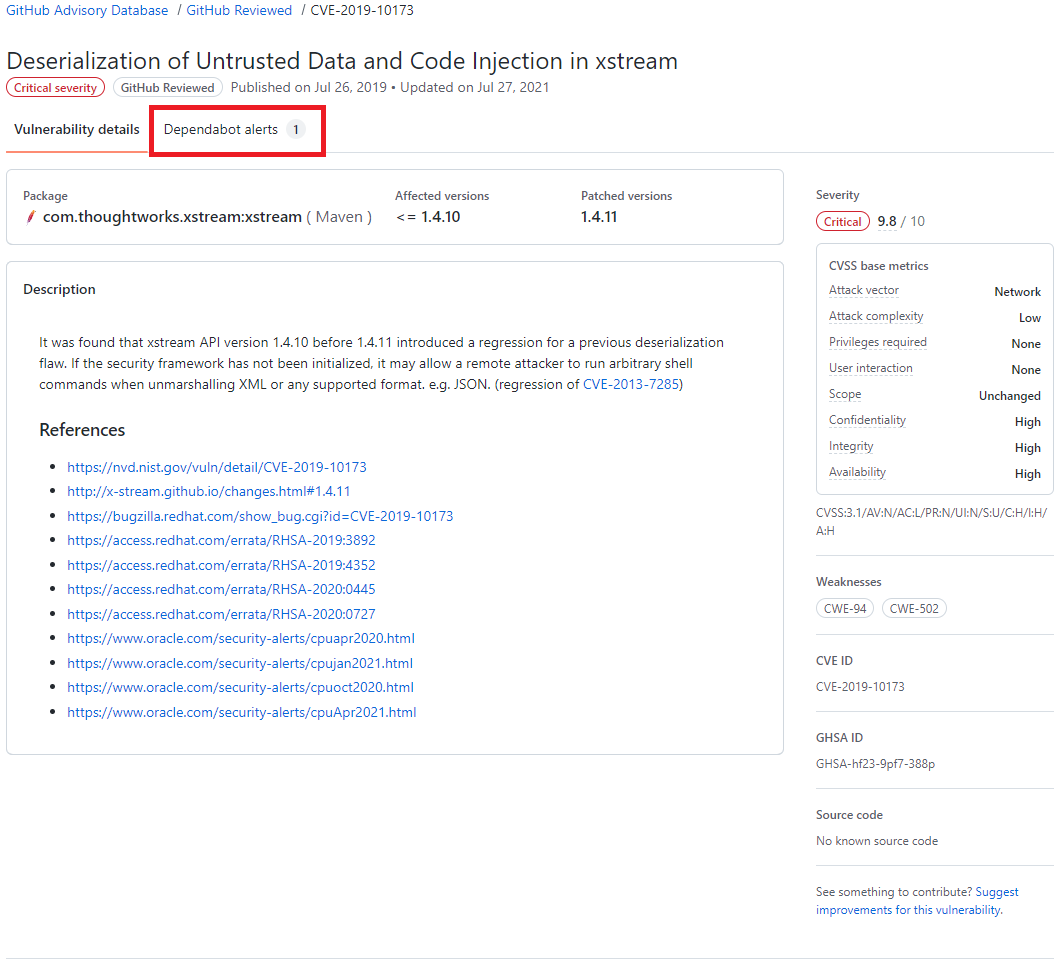Image resolution: width=1060 pixels, height=970 pixels.
Task: Click the References heading
Action: click(82, 430)
